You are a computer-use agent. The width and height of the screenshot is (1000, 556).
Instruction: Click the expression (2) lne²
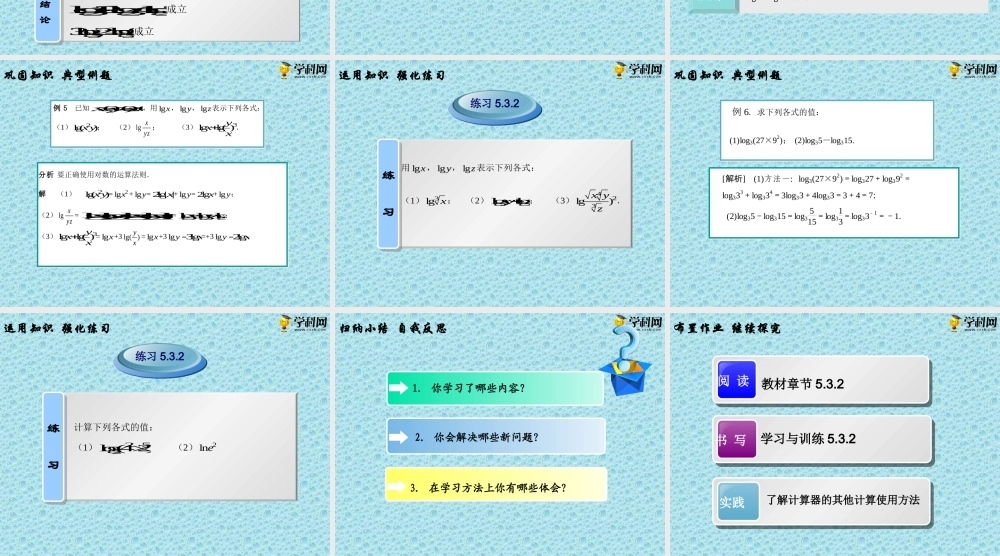tap(198, 447)
